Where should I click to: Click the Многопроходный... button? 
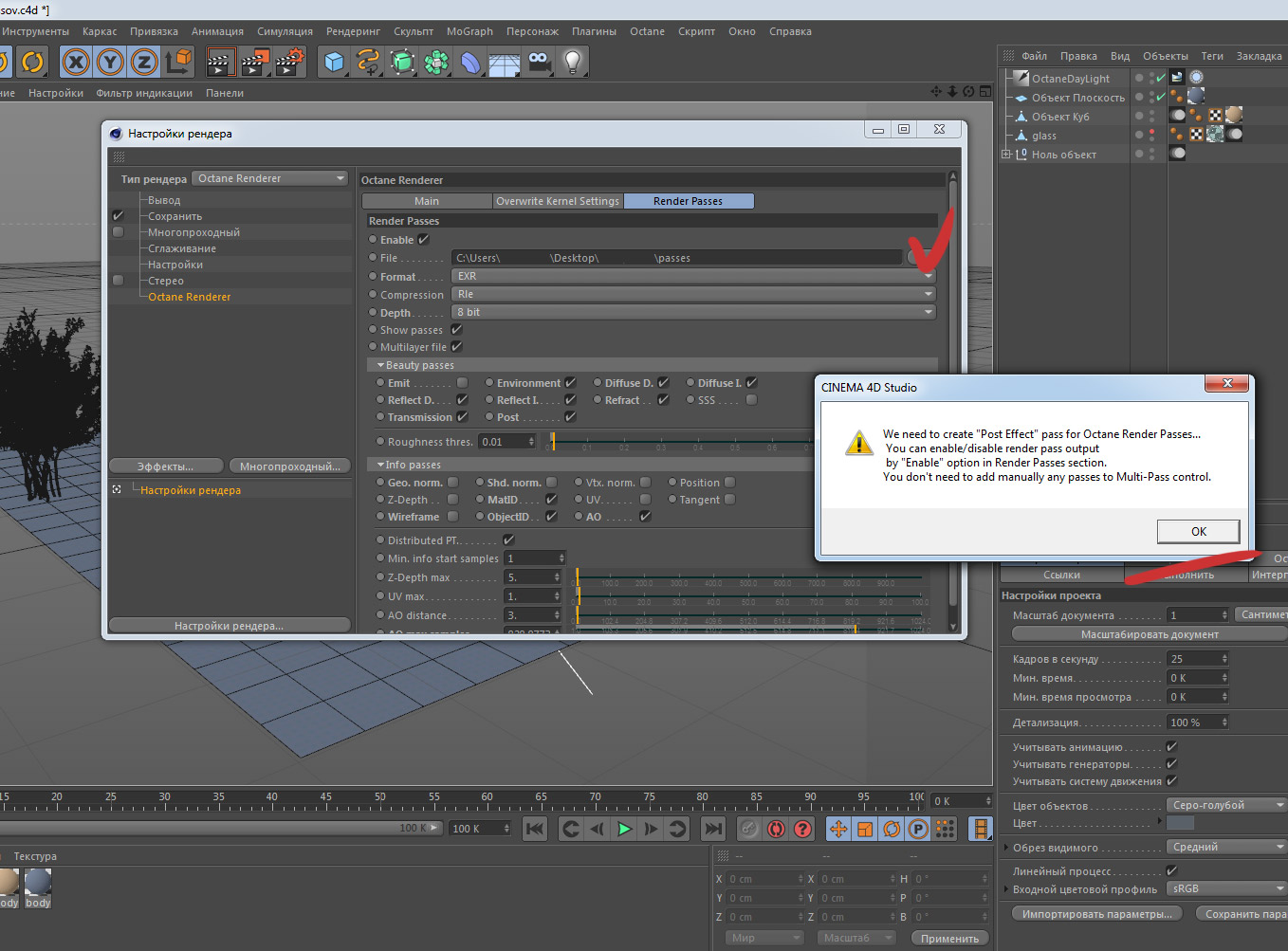(x=289, y=466)
